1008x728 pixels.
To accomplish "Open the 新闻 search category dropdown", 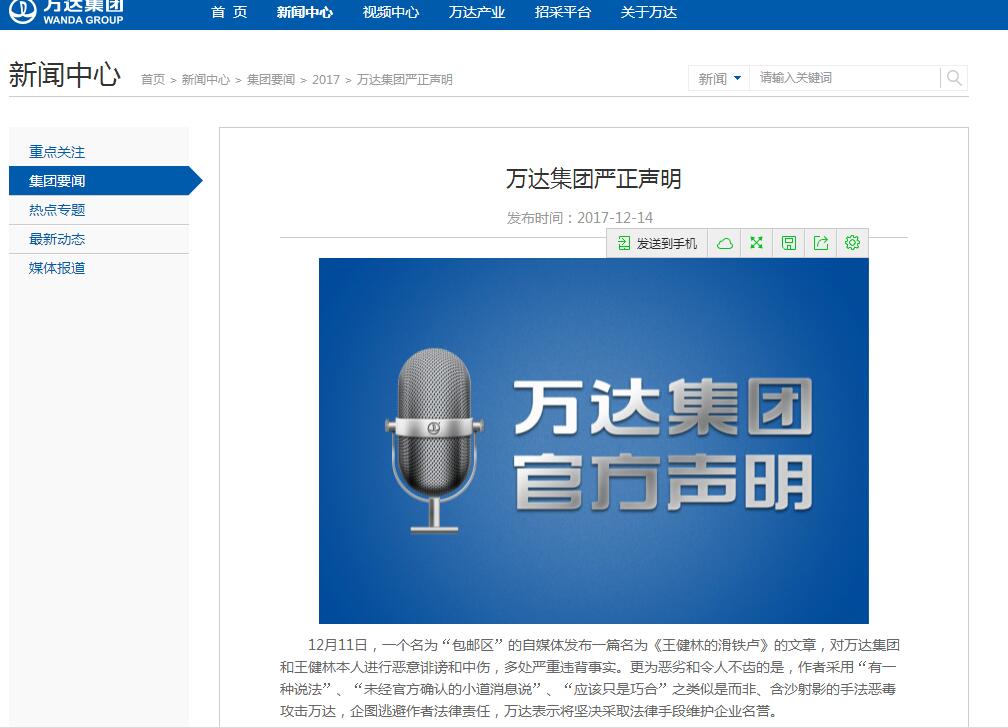I will (719, 78).
